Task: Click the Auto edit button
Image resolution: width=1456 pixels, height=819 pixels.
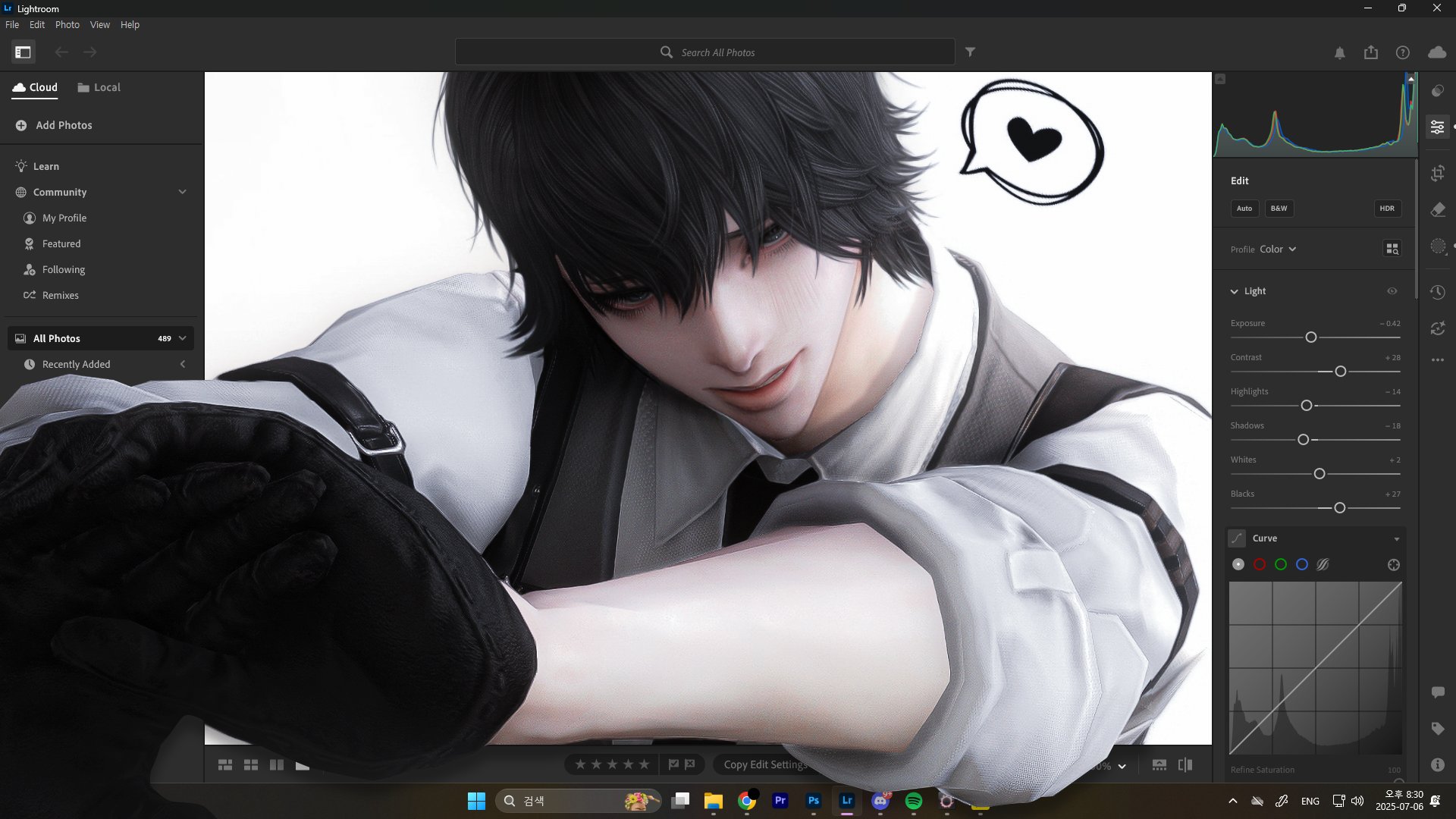Action: click(1244, 209)
